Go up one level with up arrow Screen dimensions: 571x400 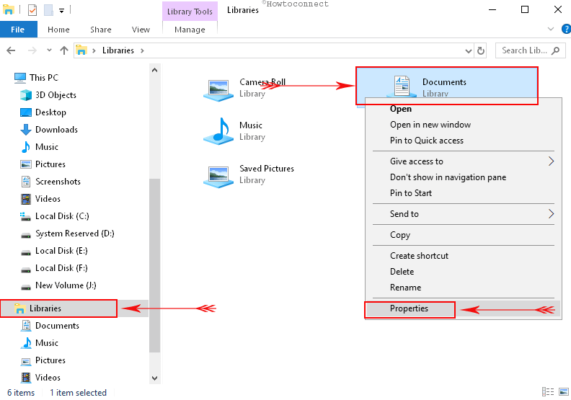click(64, 50)
